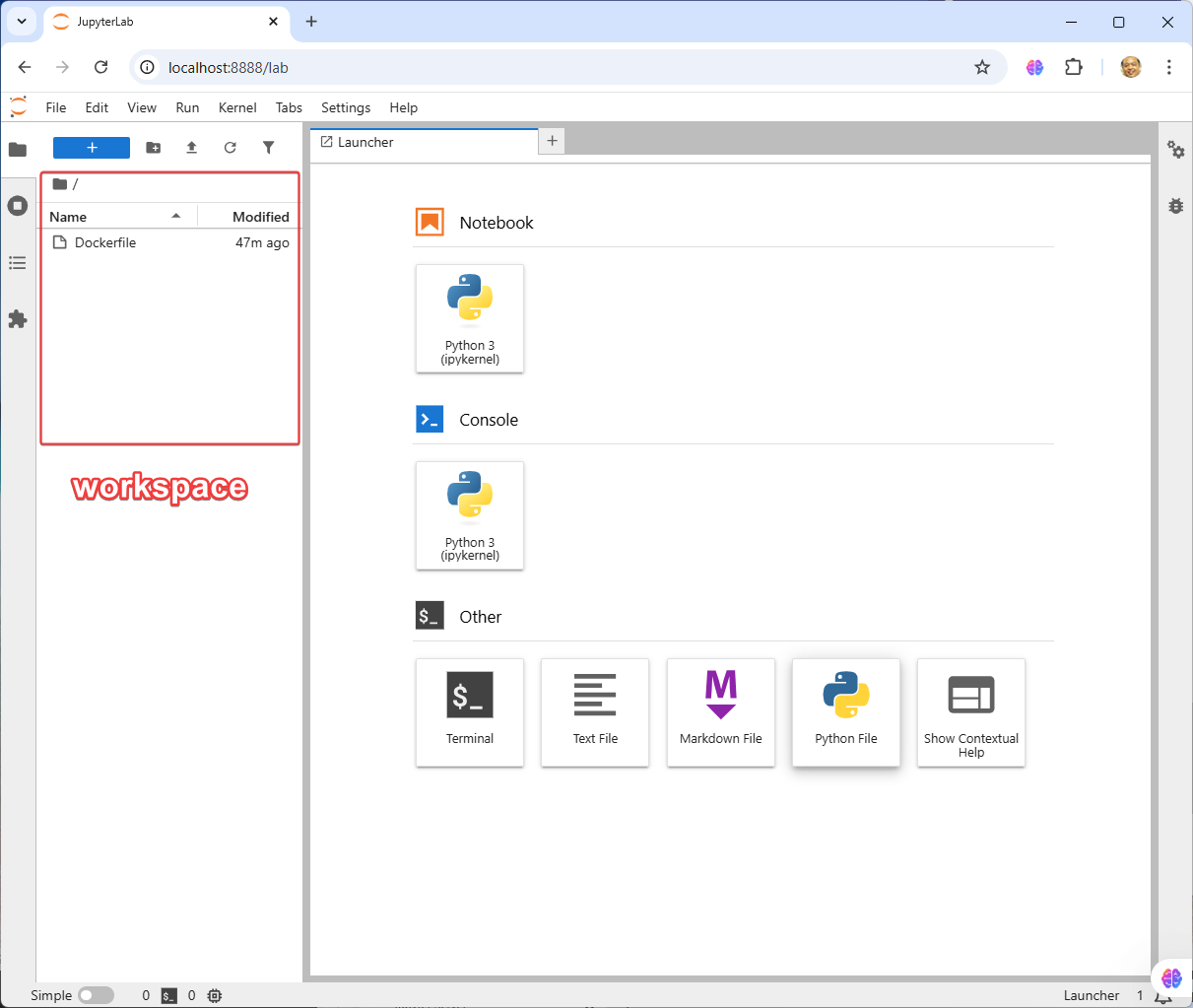Open a new browser tab
1193x1008 pixels.
point(311,21)
